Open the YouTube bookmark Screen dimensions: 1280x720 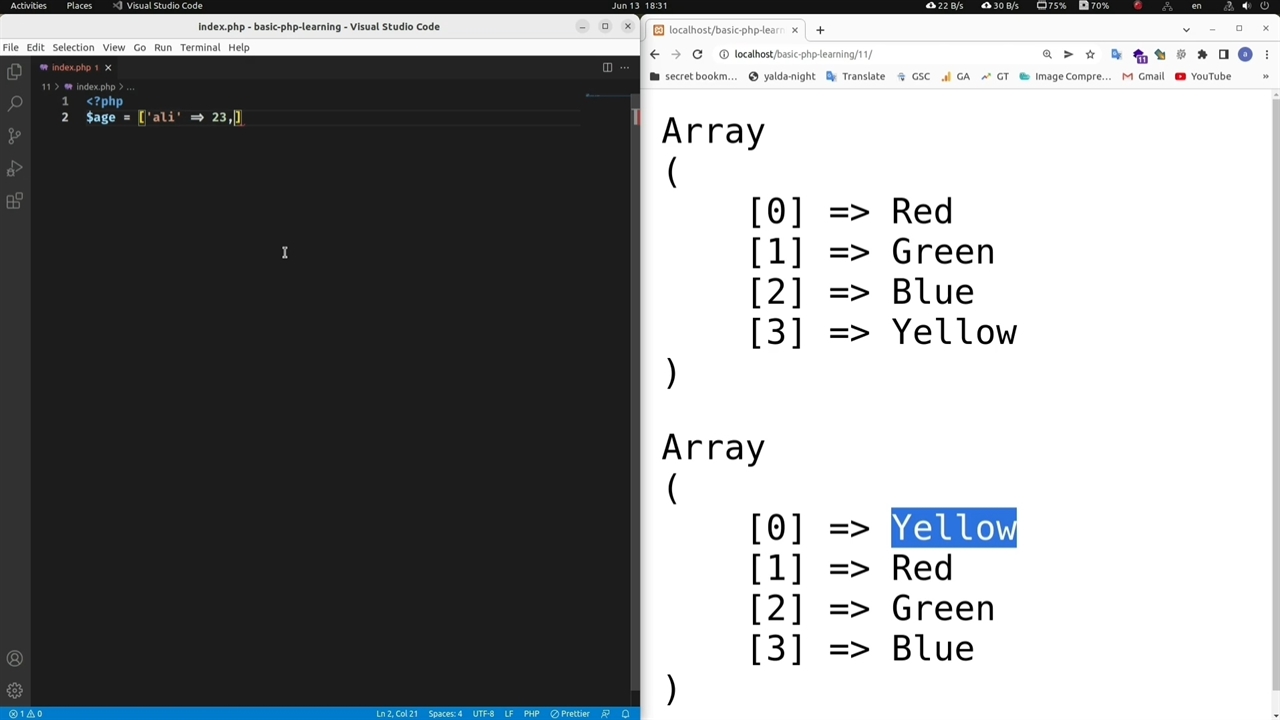click(x=1203, y=76)
